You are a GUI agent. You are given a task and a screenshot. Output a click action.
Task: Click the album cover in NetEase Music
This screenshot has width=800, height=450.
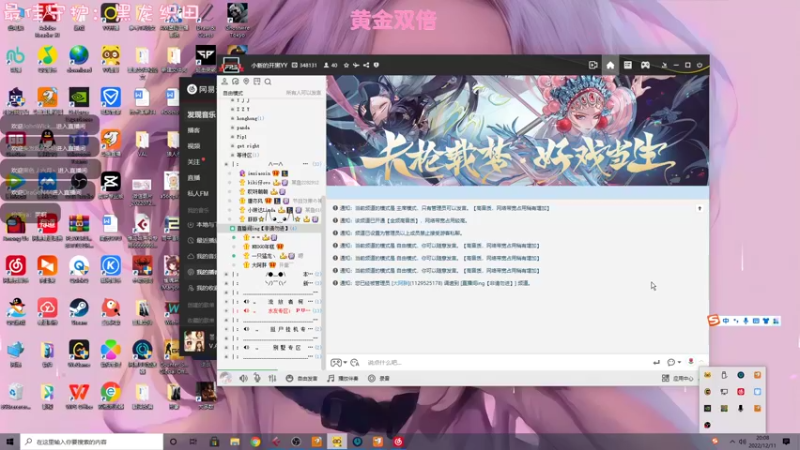click(x=194, y=341)
